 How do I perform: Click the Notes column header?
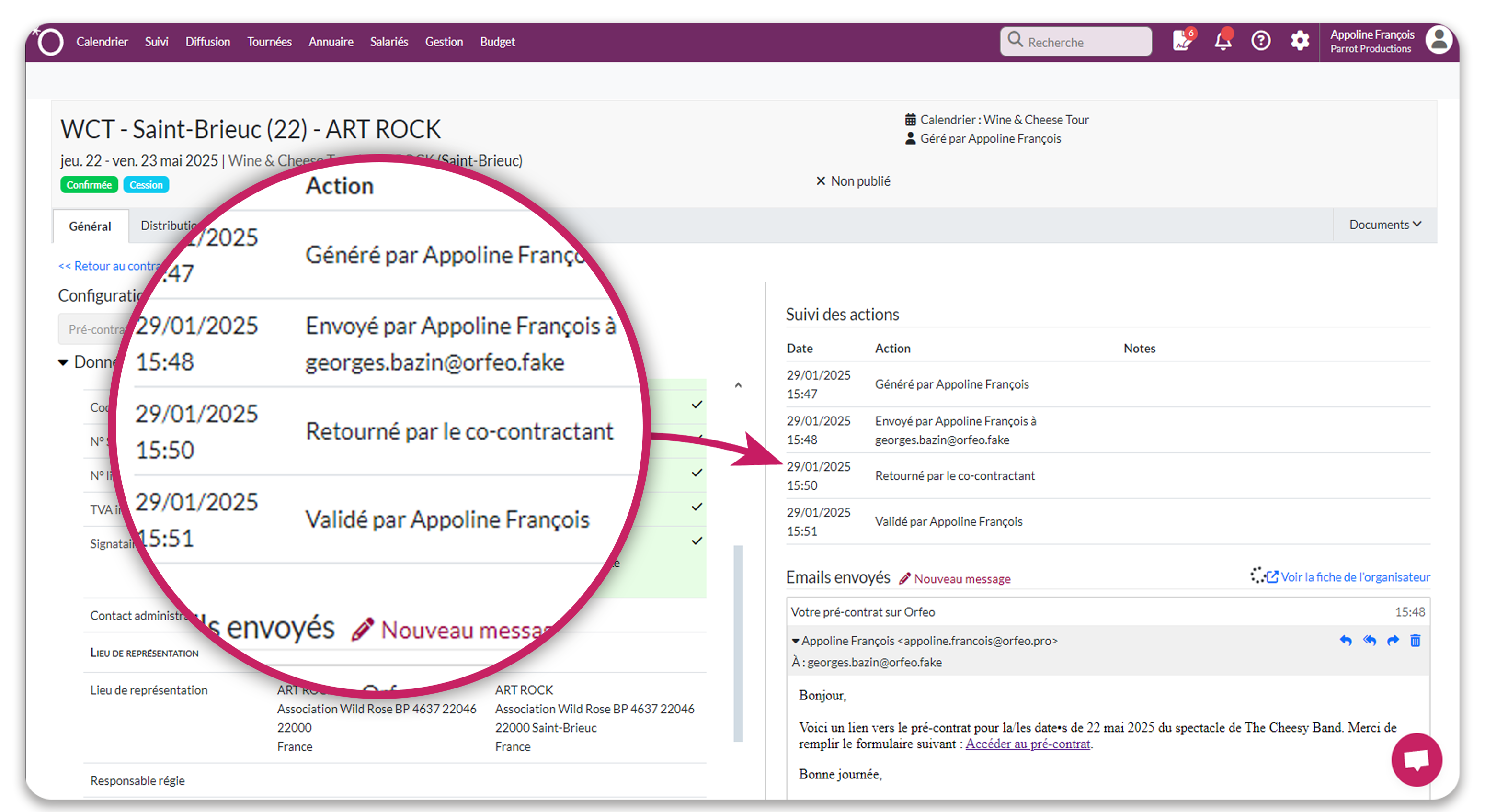point(1139,349)
